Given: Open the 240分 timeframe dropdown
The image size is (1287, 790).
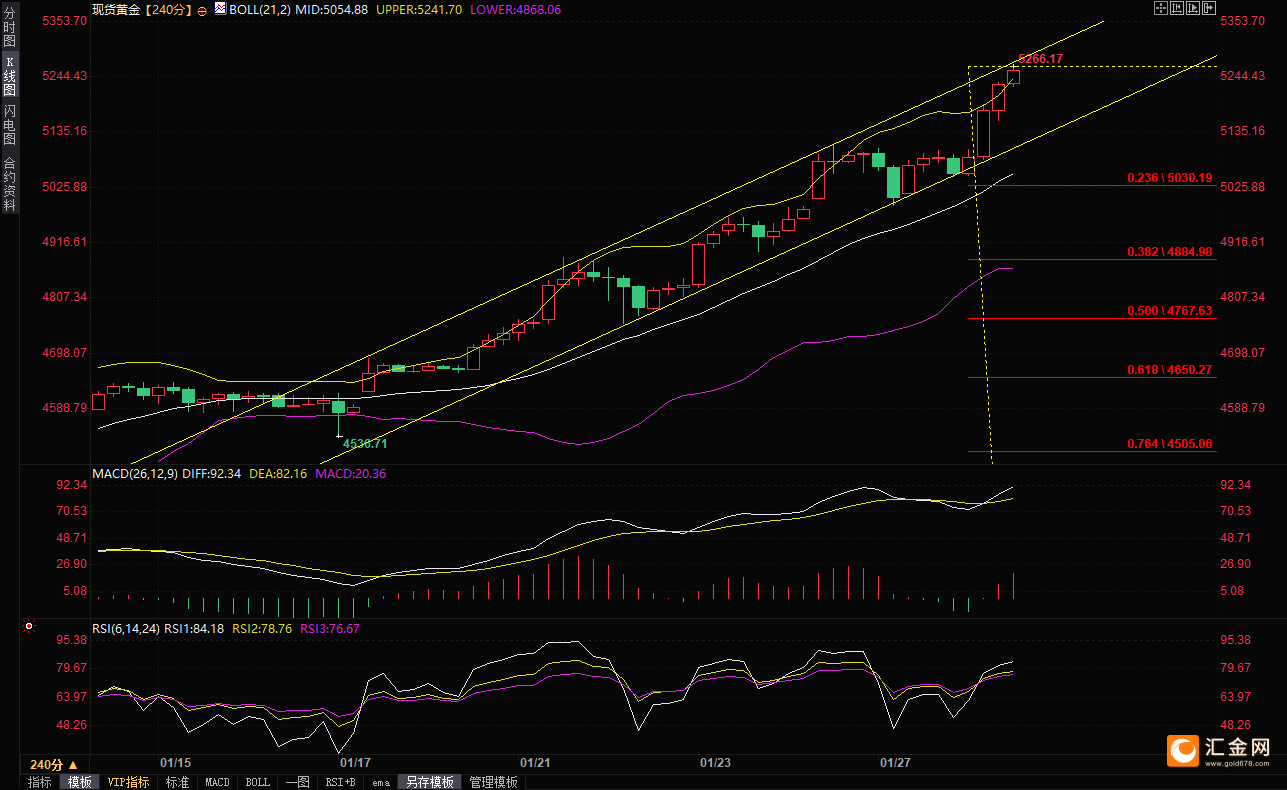Looking at the screenshot, I should pos(53,765).
